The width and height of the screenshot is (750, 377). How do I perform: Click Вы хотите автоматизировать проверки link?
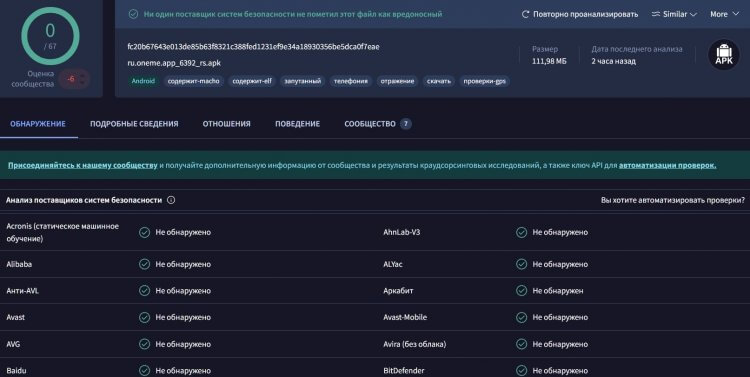pyautogui.click(x=673, y=200)
